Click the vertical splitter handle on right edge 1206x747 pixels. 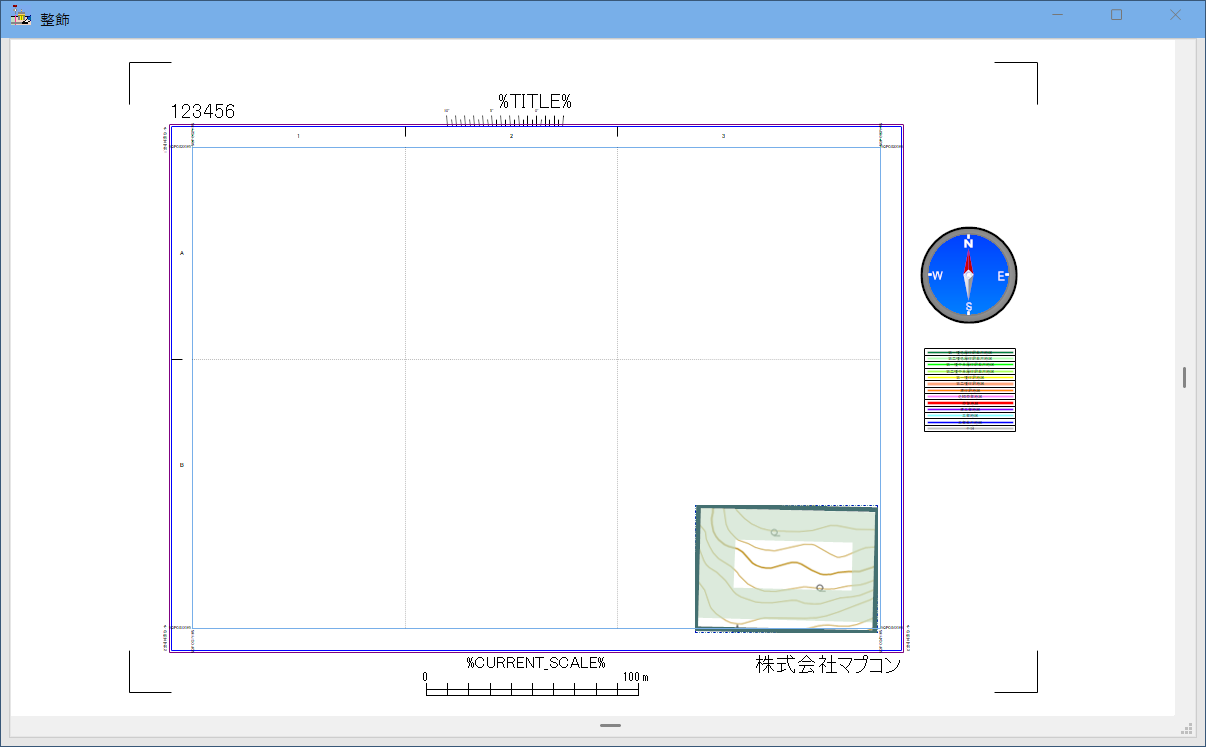pyautogui.click(x=1184, y=377)
